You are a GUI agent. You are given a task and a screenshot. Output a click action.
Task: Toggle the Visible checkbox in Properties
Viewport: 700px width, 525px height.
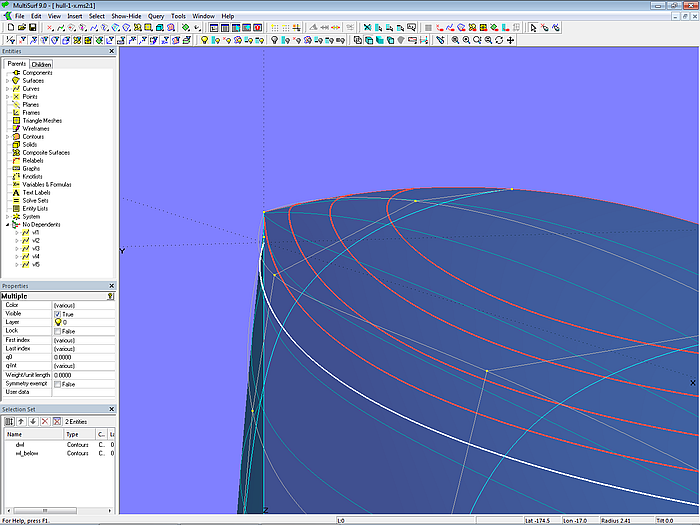[57, 314]
